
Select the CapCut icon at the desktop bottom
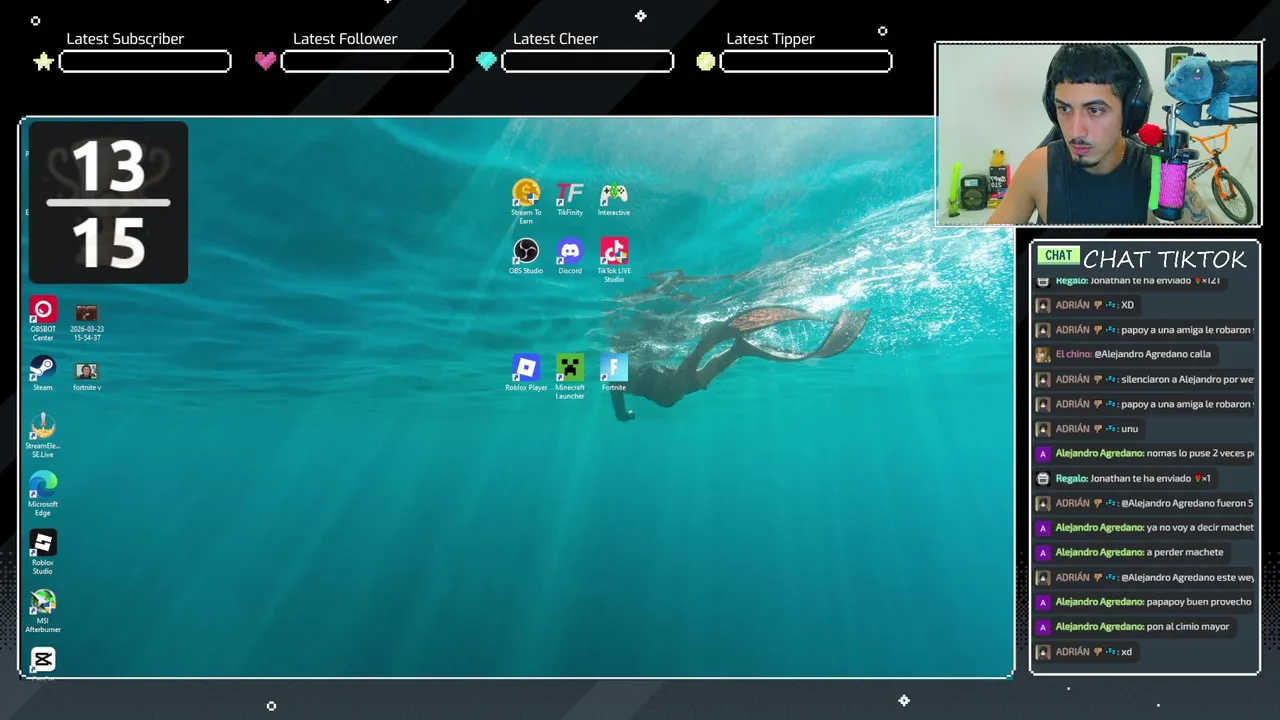(43, 662)
